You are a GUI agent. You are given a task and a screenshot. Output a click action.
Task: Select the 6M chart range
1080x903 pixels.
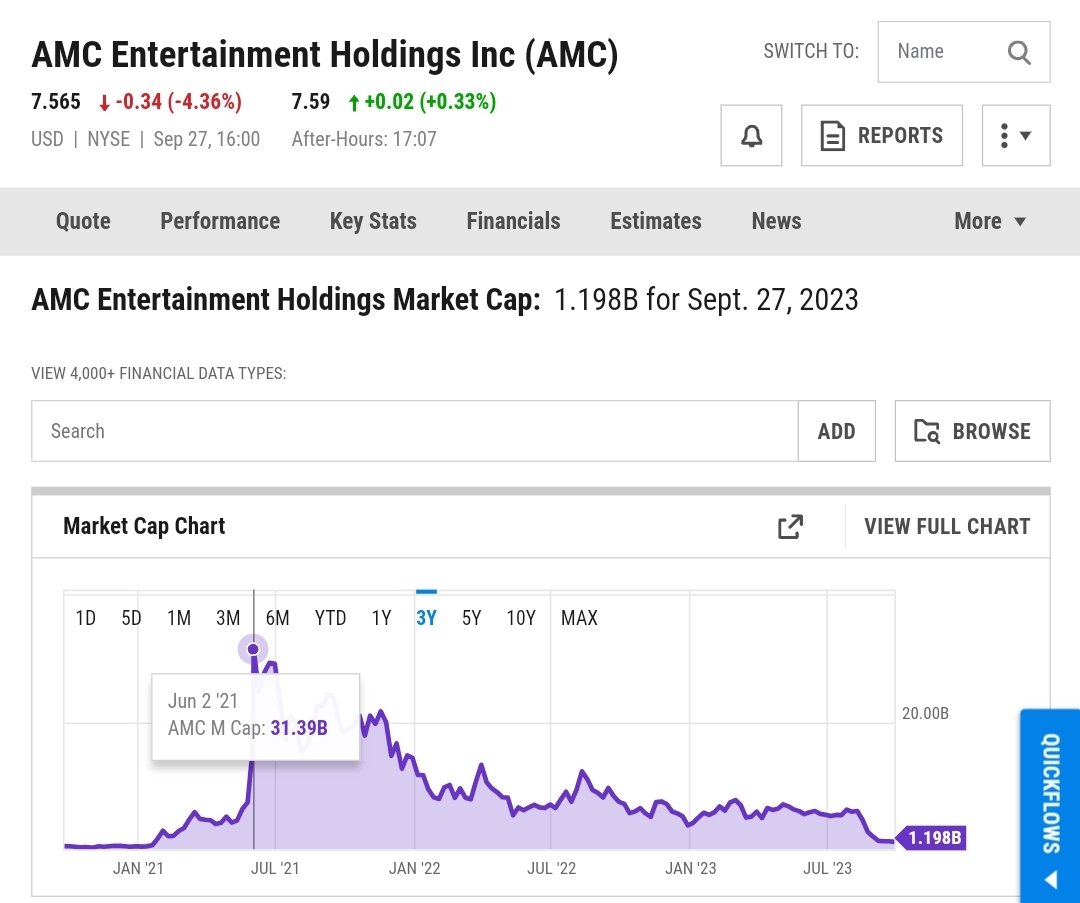pos(278,618)
